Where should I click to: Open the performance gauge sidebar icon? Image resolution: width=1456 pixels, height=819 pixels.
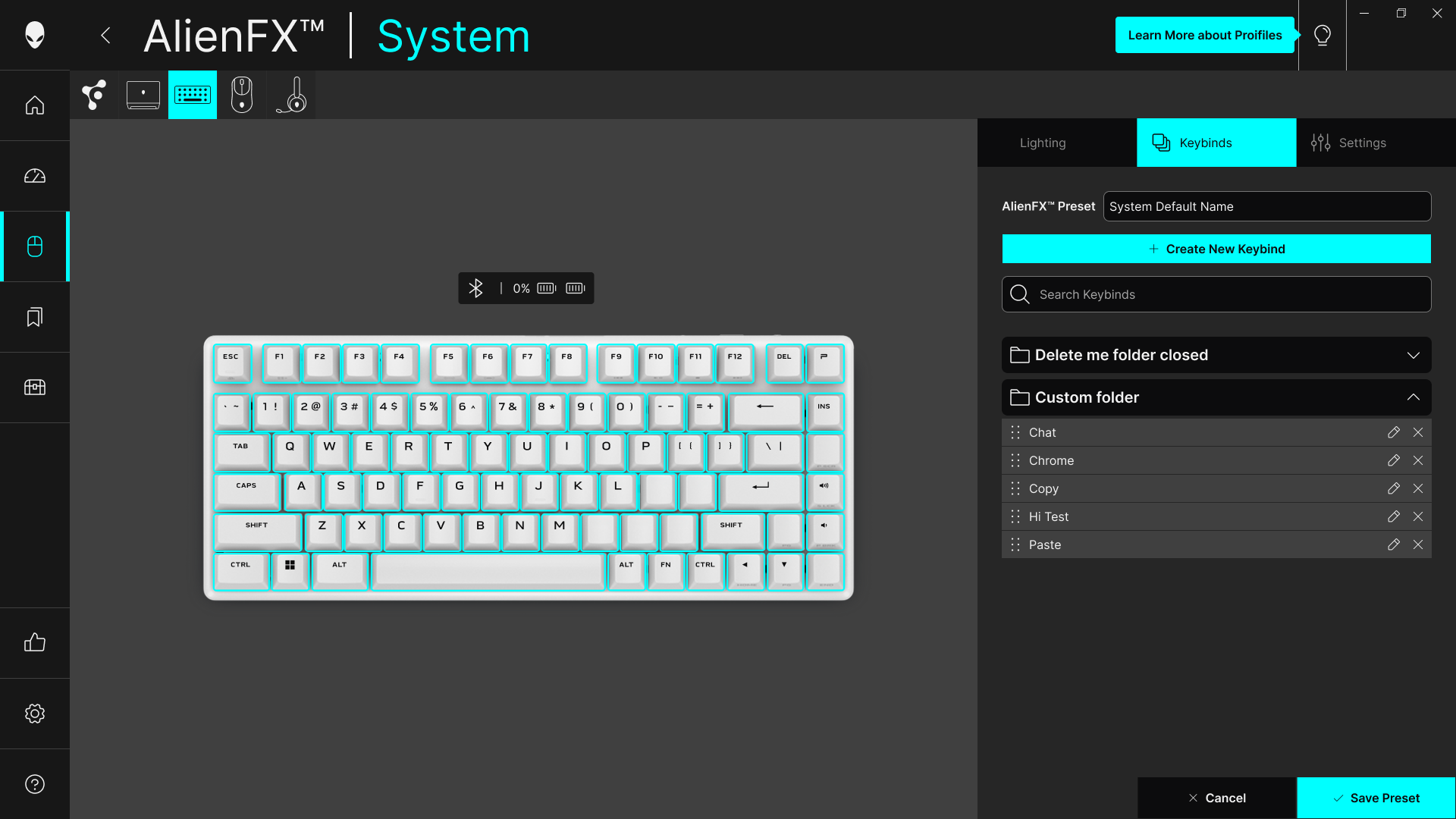[x=35, y=176]
